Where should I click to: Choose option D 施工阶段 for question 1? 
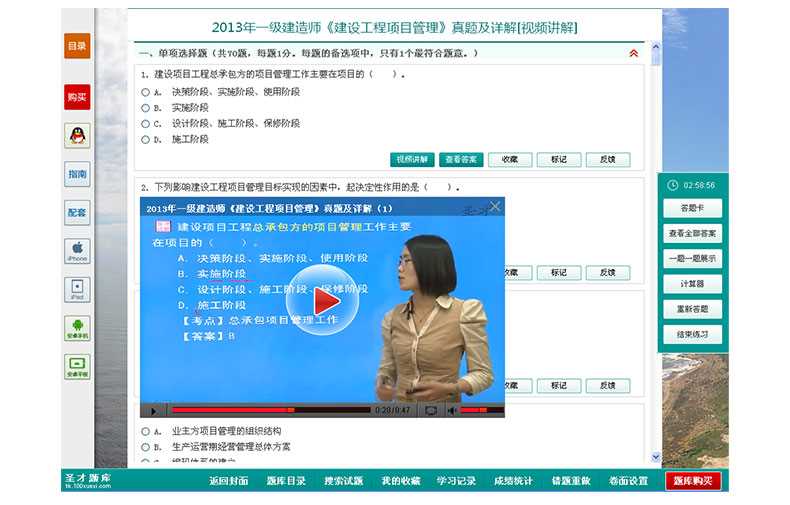[146, 140]
